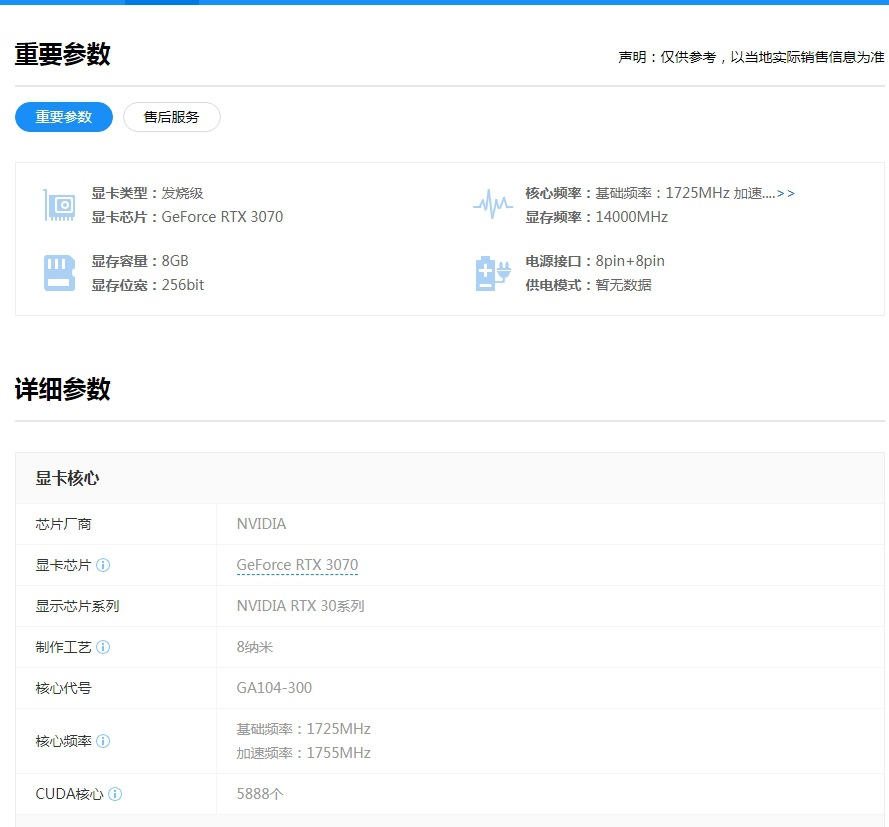Select the 基础频率：1725MHz table value

click(303, 729)
